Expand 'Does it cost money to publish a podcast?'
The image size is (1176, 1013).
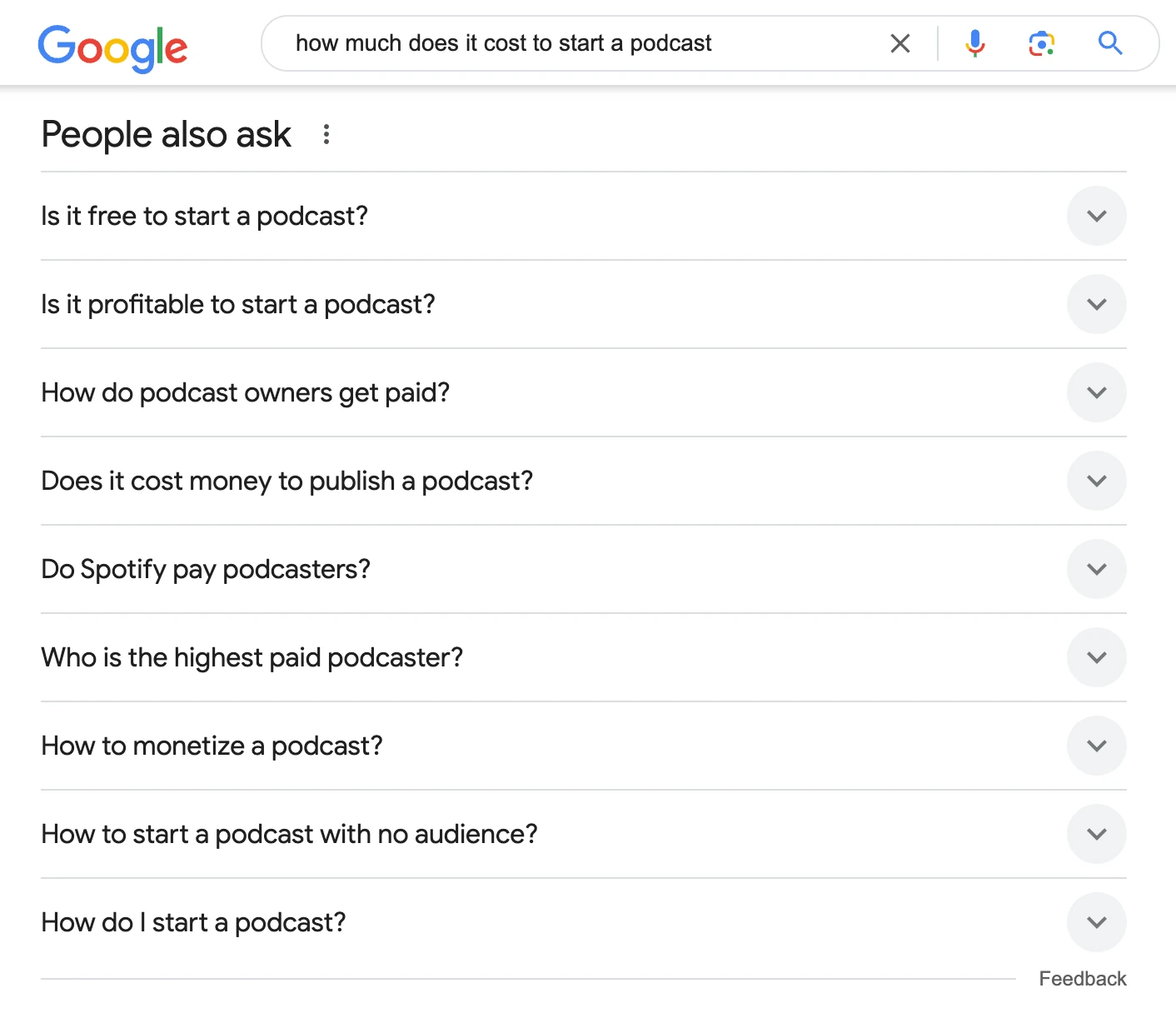point(1096,481)
